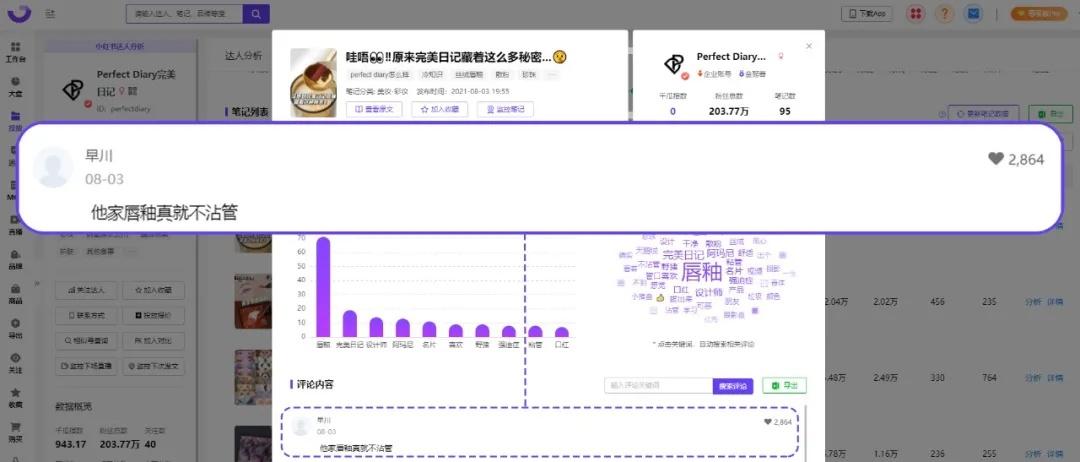Click the heart icon with 2,864 in comment list

coord(768,422)
